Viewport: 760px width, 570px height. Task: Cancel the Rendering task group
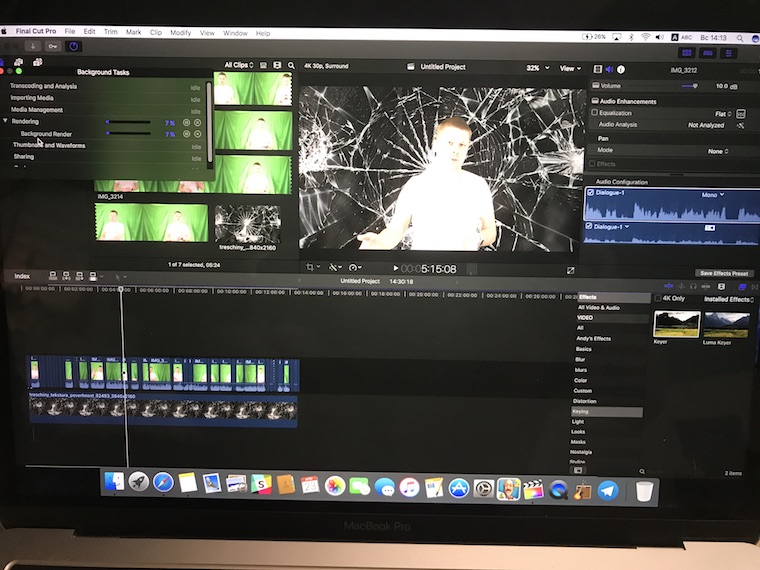click(x=197, y=123)
